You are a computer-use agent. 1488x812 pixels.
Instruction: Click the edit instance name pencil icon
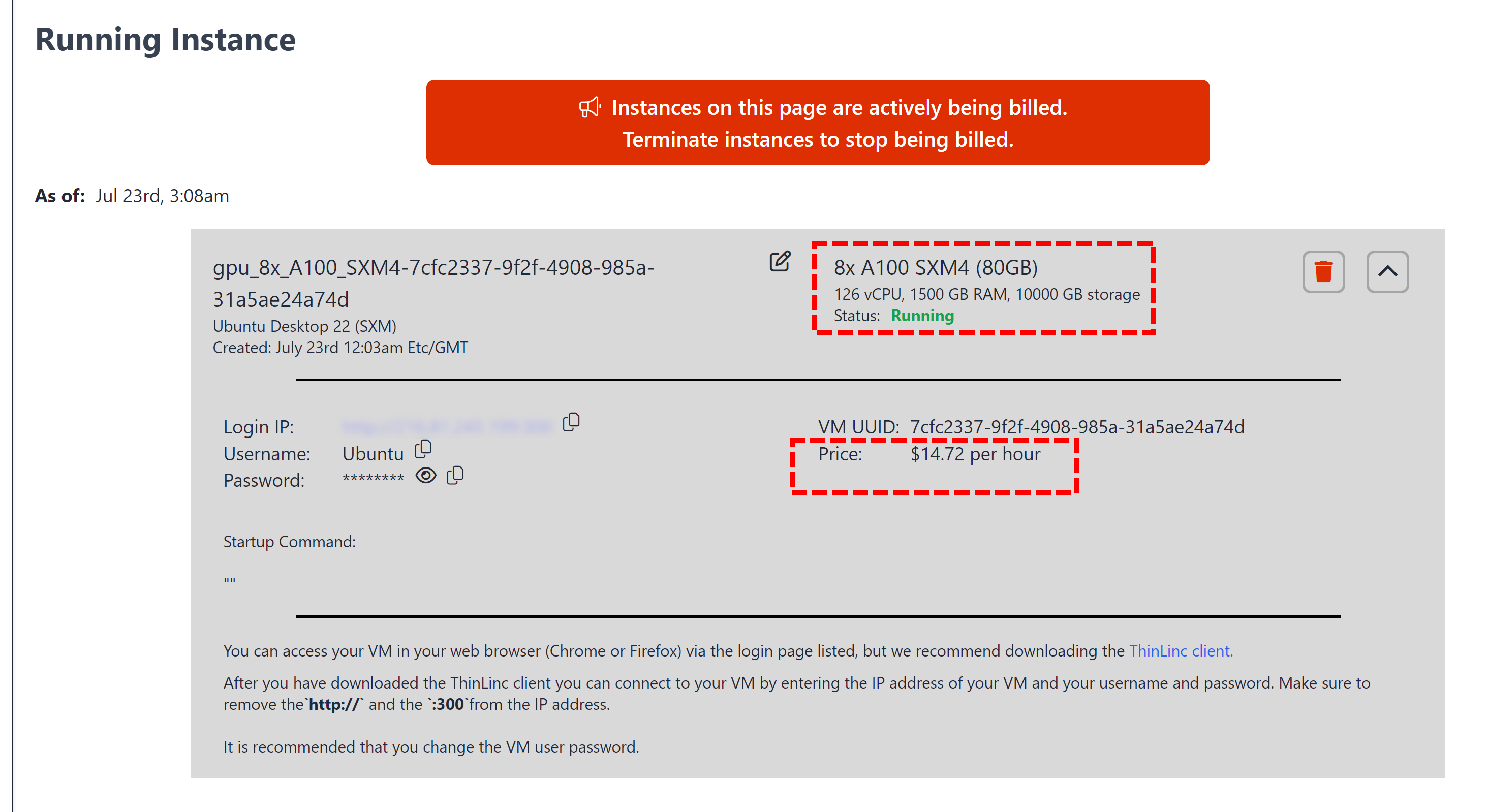click(780, 262)
